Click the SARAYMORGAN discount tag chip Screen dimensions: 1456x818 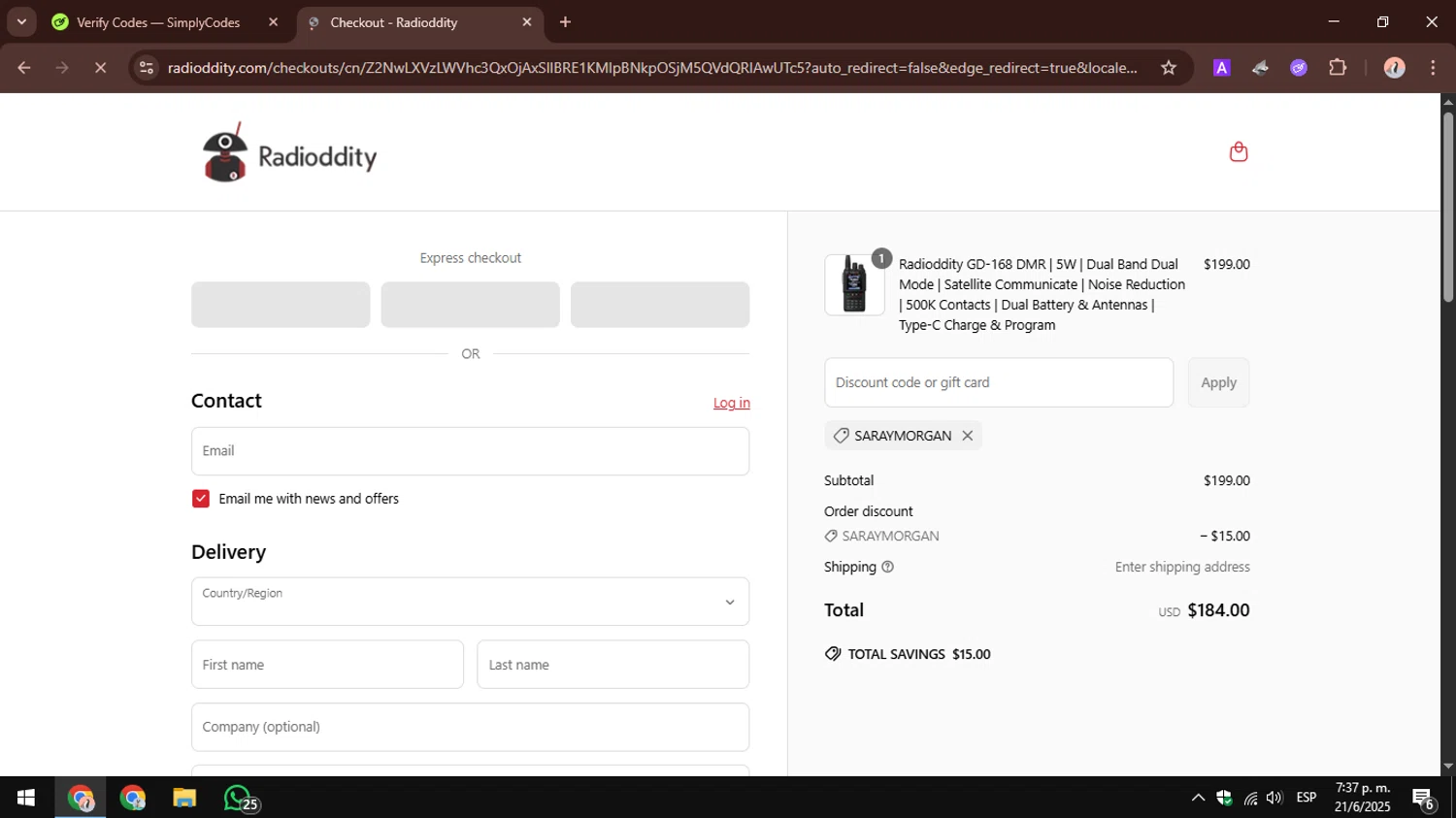(903, 436)
